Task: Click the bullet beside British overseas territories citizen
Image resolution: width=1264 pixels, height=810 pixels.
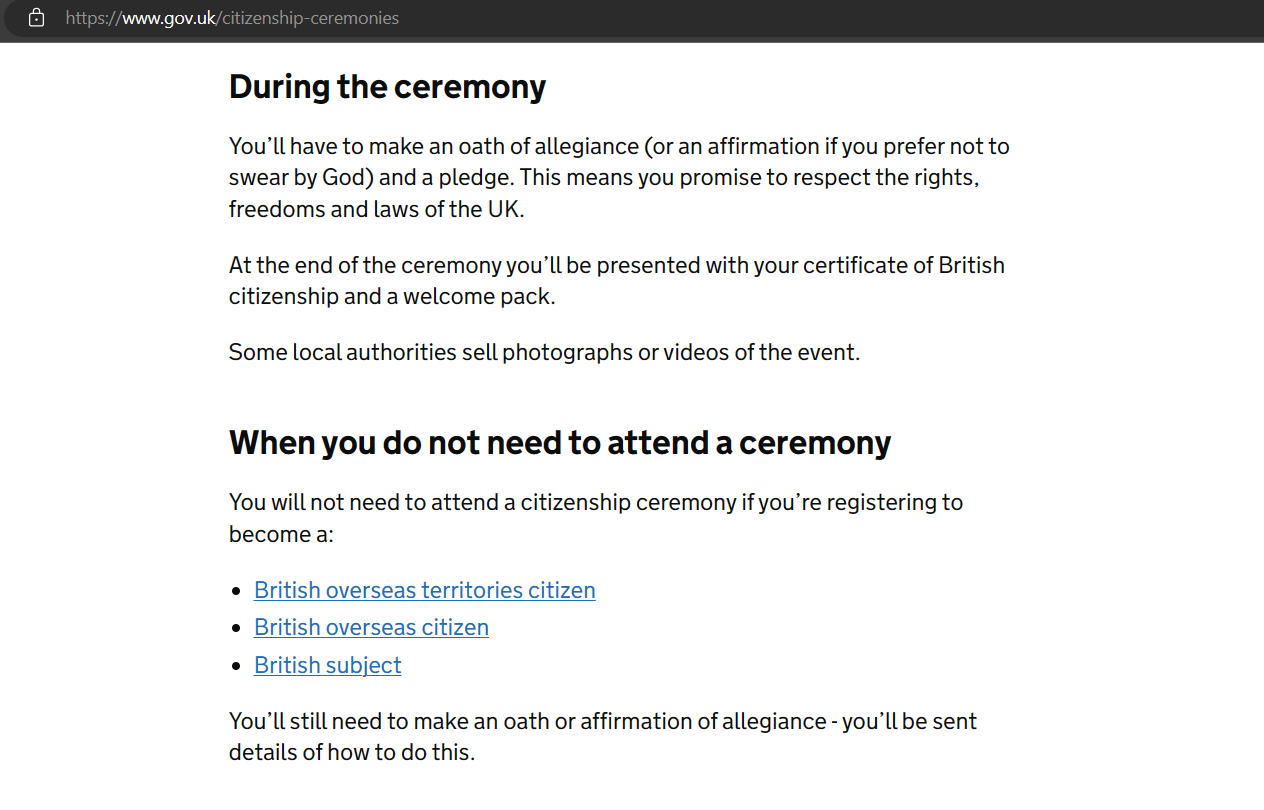Action: tap(236, 591)
